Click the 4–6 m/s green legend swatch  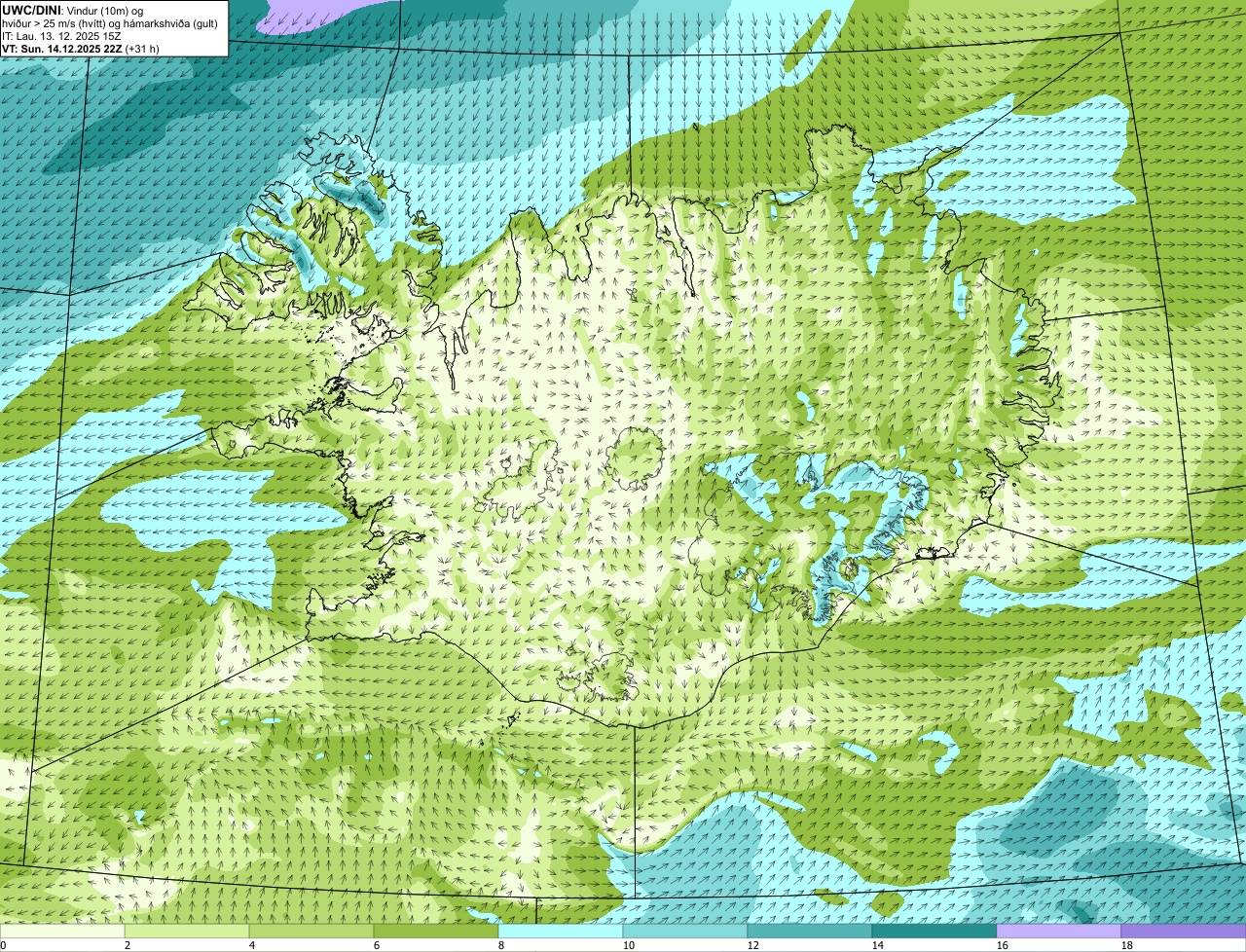tap(311, 932)
